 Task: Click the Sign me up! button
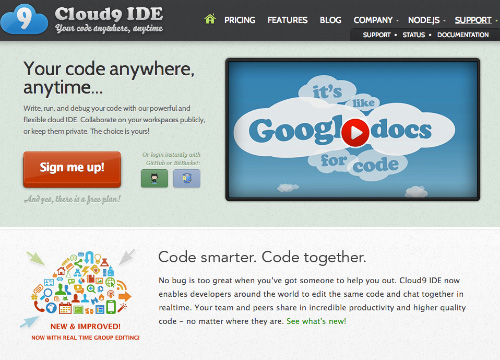coord(72,169)
